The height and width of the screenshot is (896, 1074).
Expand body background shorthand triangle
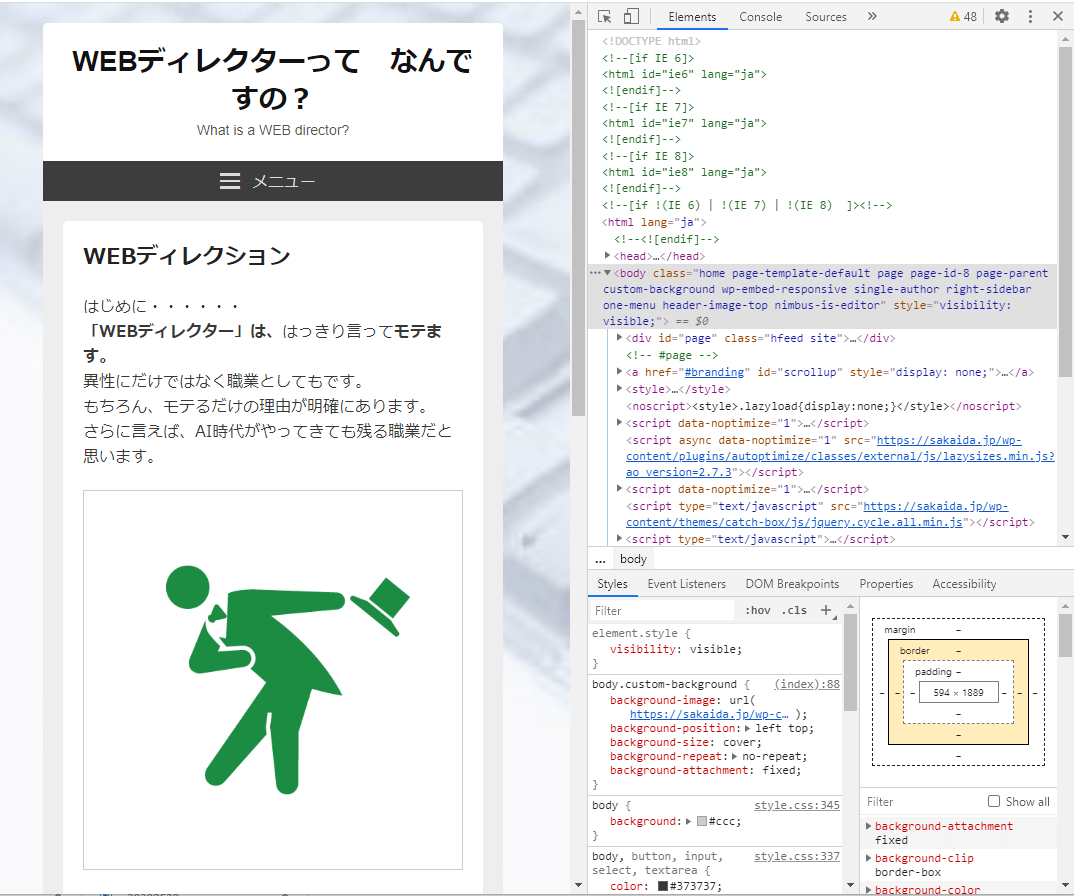coord(688,821)
